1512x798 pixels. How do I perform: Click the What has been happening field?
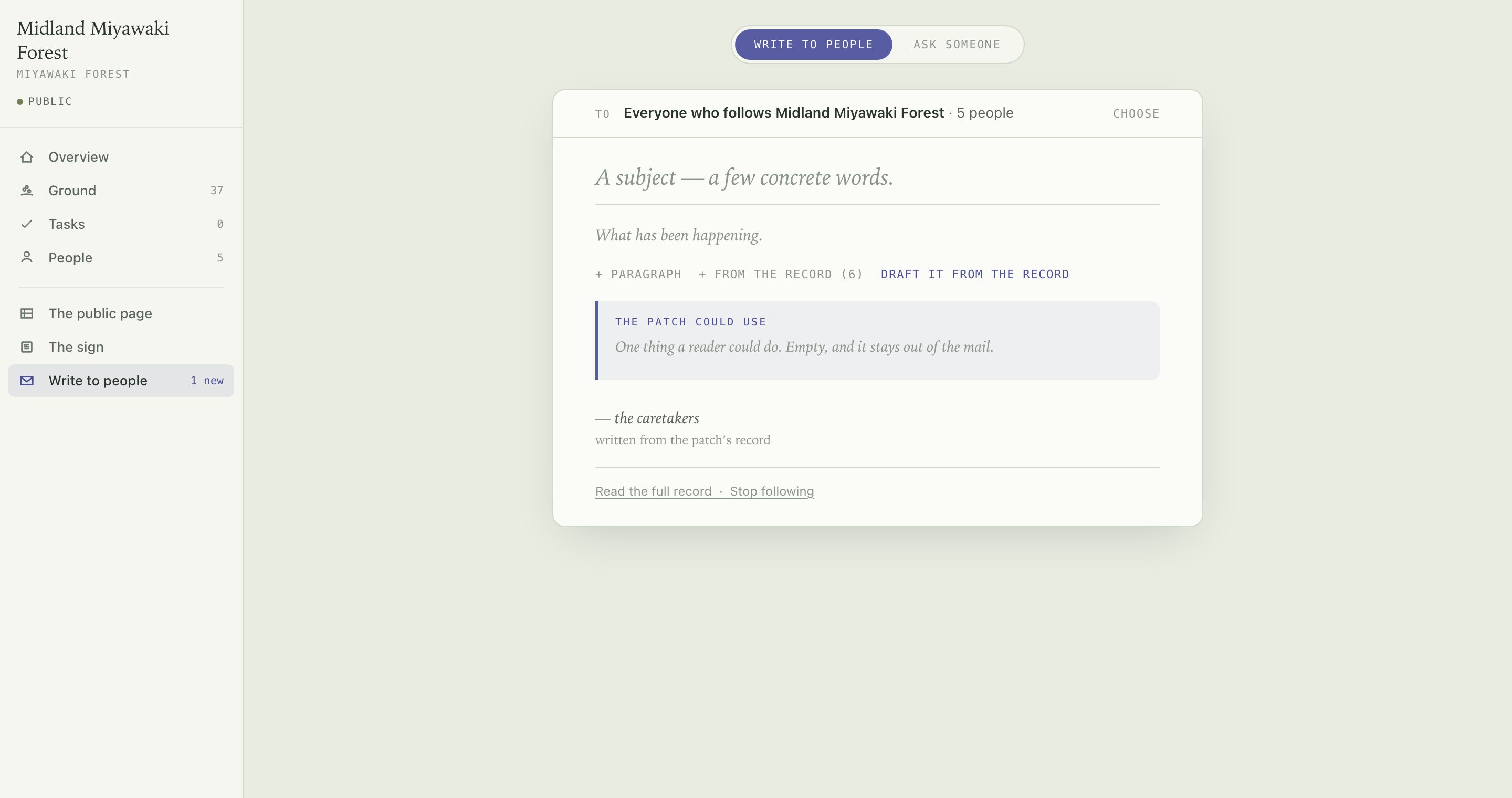[x=877, y=235]
